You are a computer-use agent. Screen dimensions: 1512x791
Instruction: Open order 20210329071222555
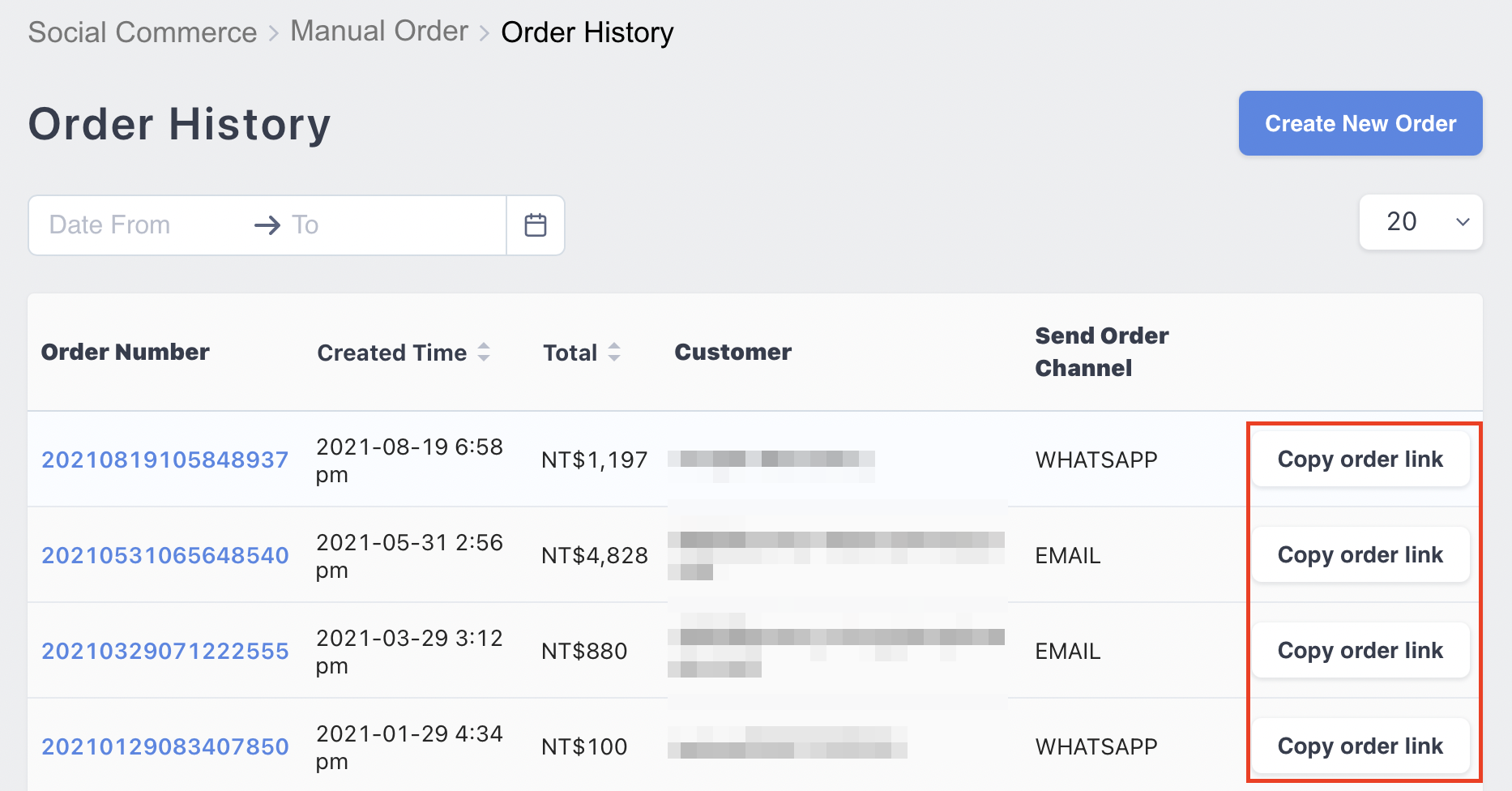coord(165,651)
